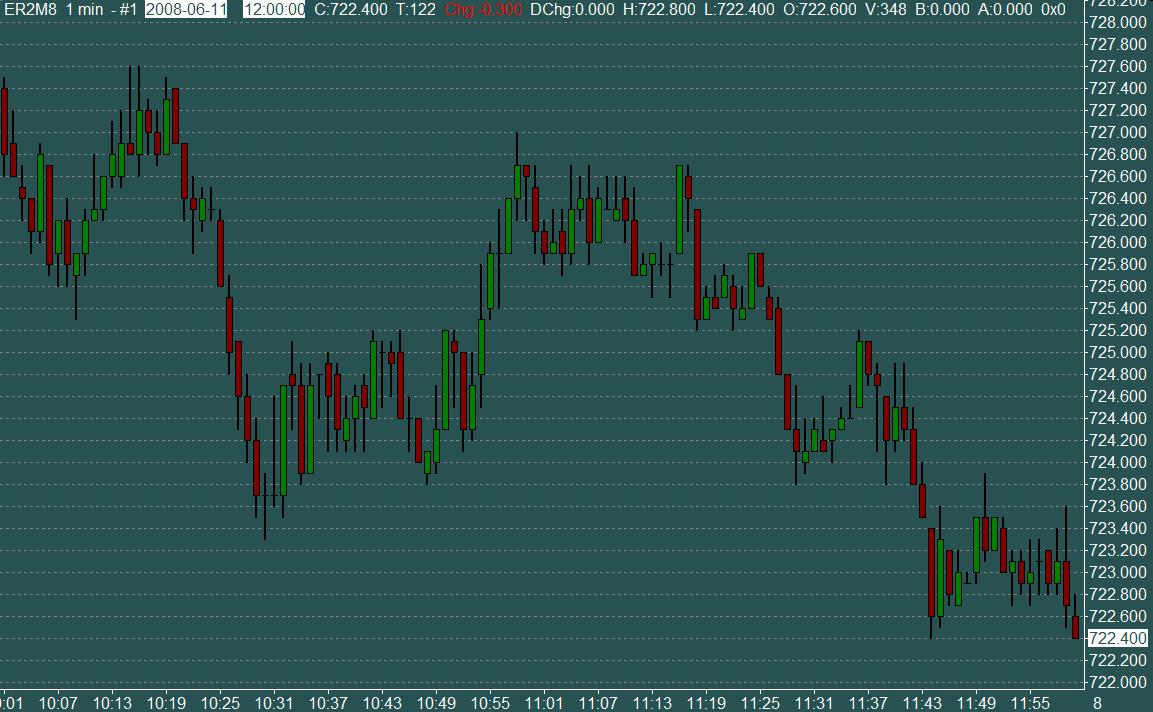Click the 11:19 time axis label
The height and width of the screenshot is (712, 1153).
click(x=706, y=703)
